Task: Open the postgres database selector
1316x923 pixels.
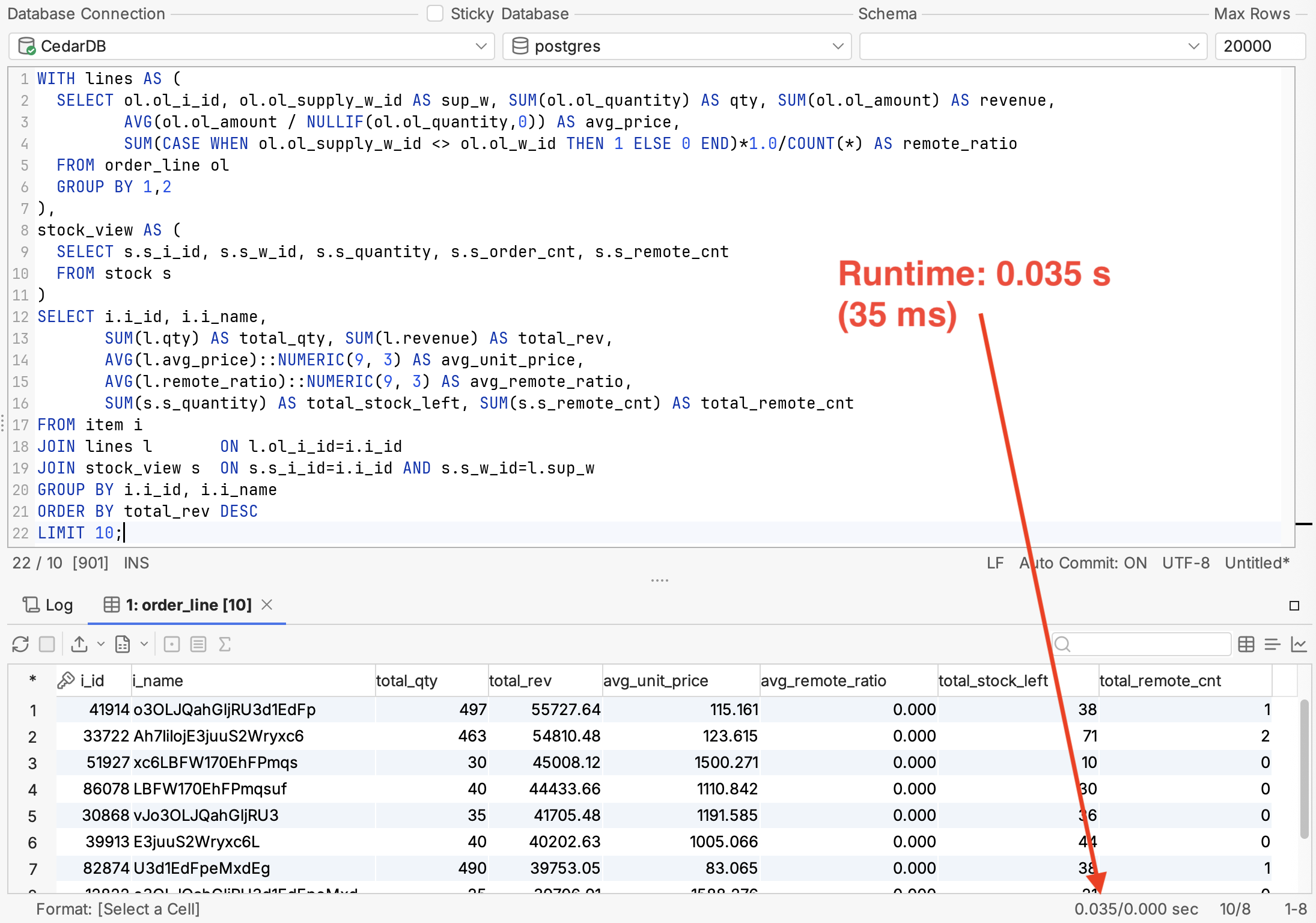Action: pos(838,46)
